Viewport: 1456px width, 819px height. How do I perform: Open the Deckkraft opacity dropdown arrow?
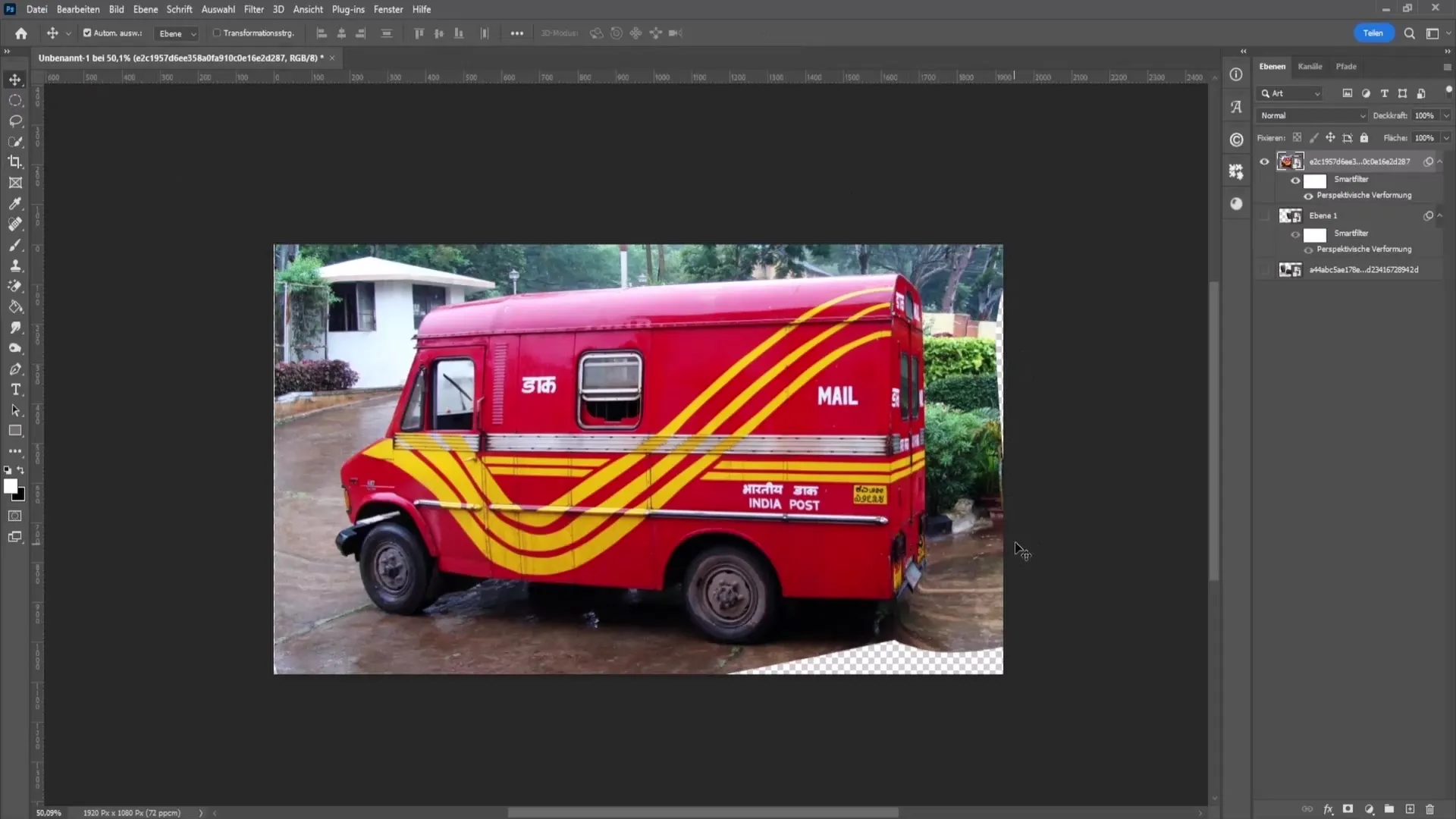point(1446,116)
